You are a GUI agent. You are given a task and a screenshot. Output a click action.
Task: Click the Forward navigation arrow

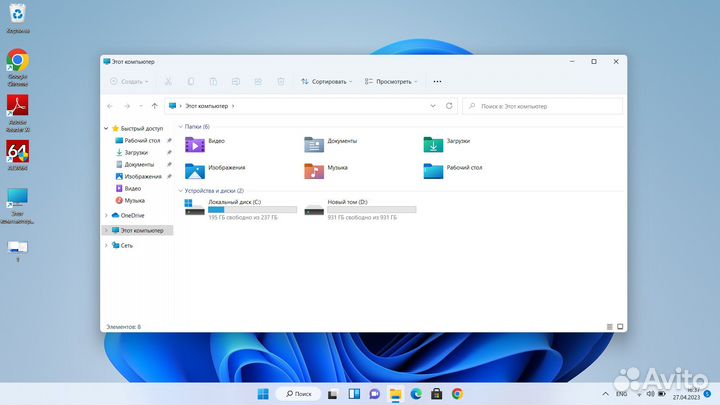pyautogui.click(x=127, y=106)
